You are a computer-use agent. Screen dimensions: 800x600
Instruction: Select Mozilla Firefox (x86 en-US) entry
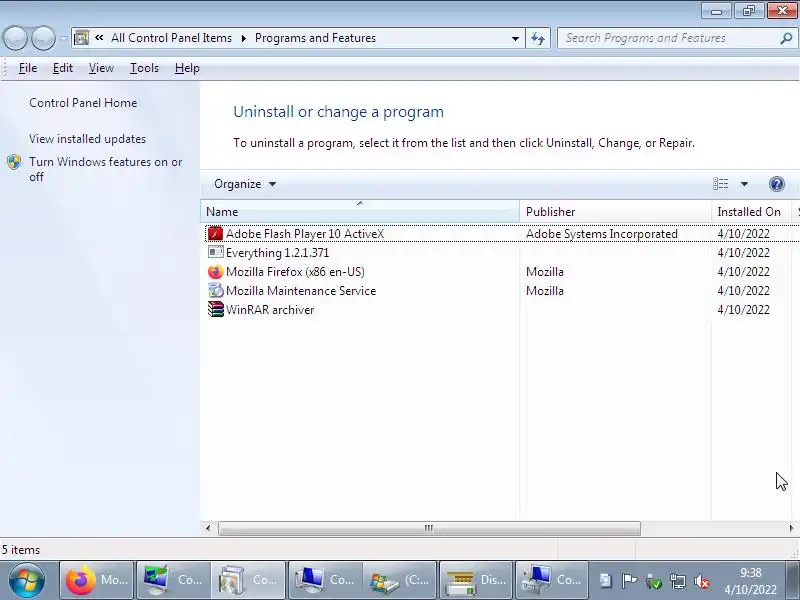coord(295,271)
